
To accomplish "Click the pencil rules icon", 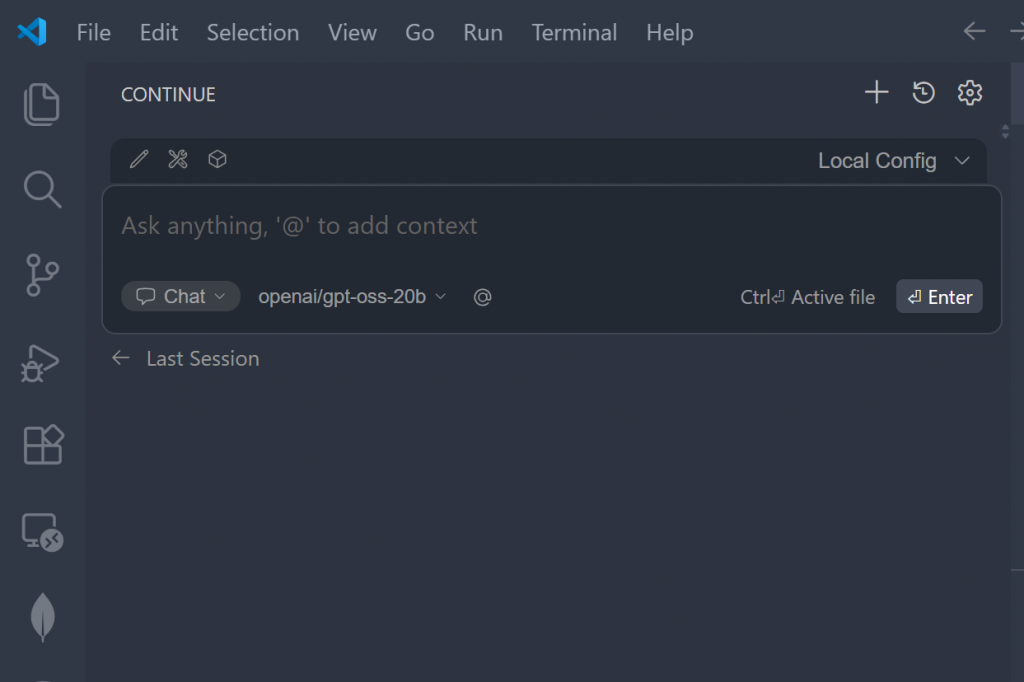I will tap(139, 159).
